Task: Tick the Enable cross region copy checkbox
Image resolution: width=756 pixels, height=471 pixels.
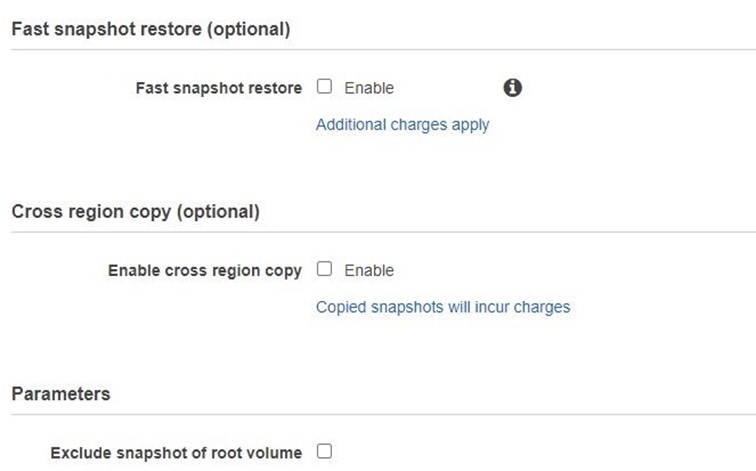Action: (x=324, y=269)
